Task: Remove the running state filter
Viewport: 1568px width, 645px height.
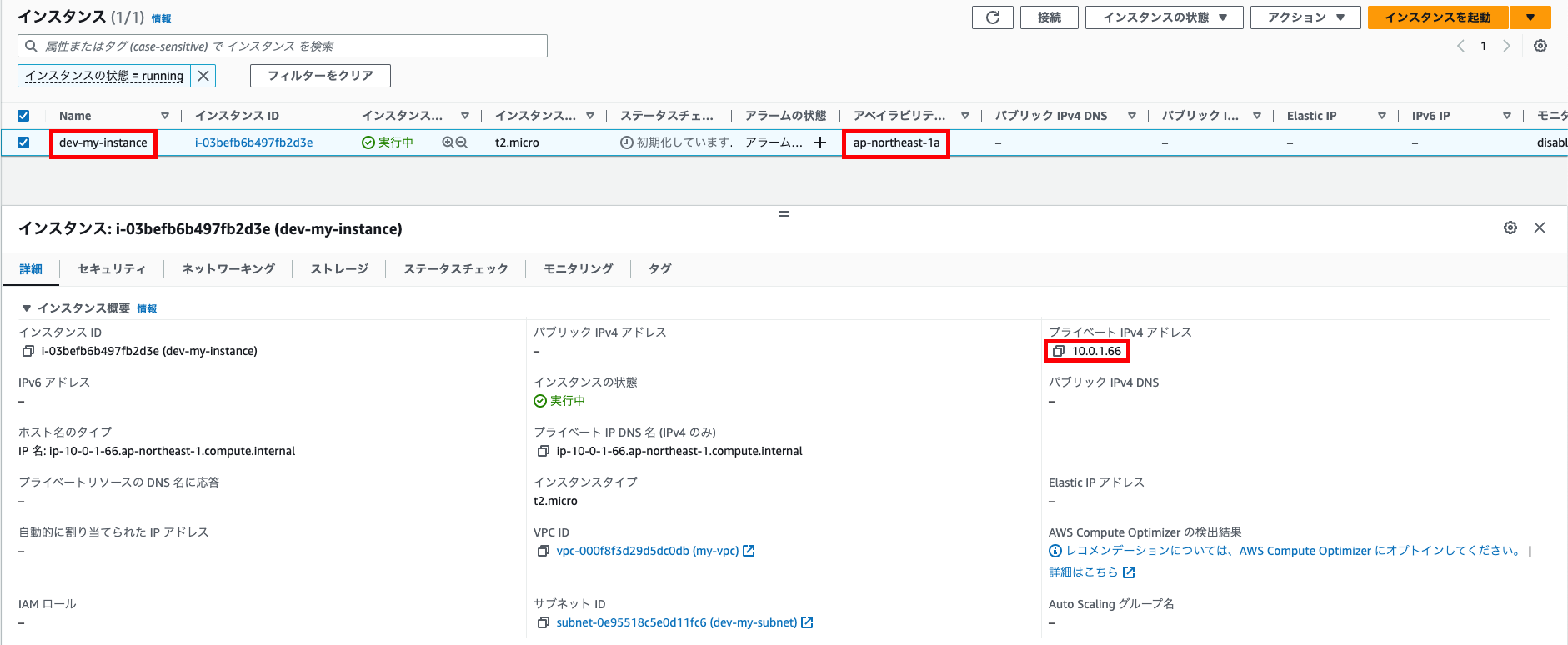Action: [x=203, y=76]
